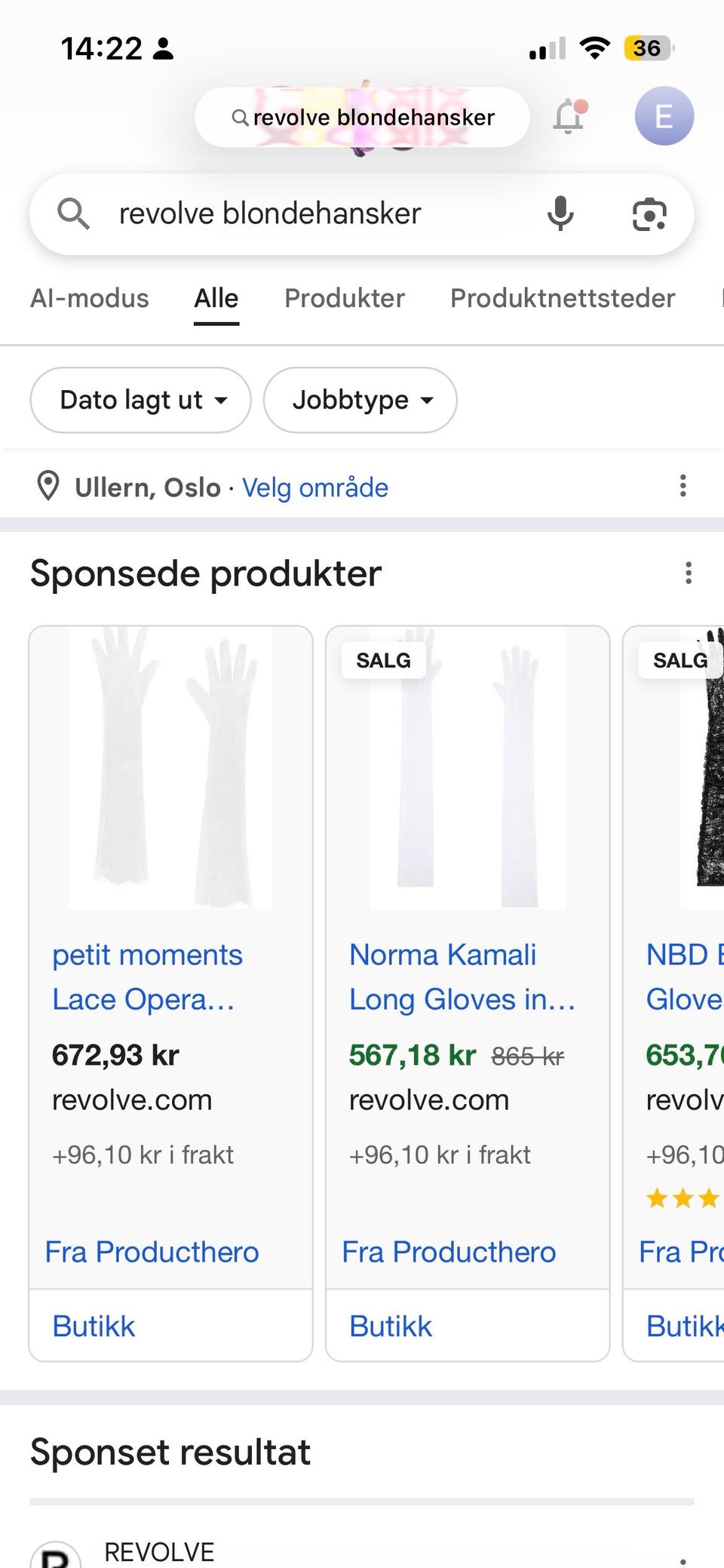Switch to the AI-modus tab
The width and height of the screenshot is (724, 1568).
90,298
